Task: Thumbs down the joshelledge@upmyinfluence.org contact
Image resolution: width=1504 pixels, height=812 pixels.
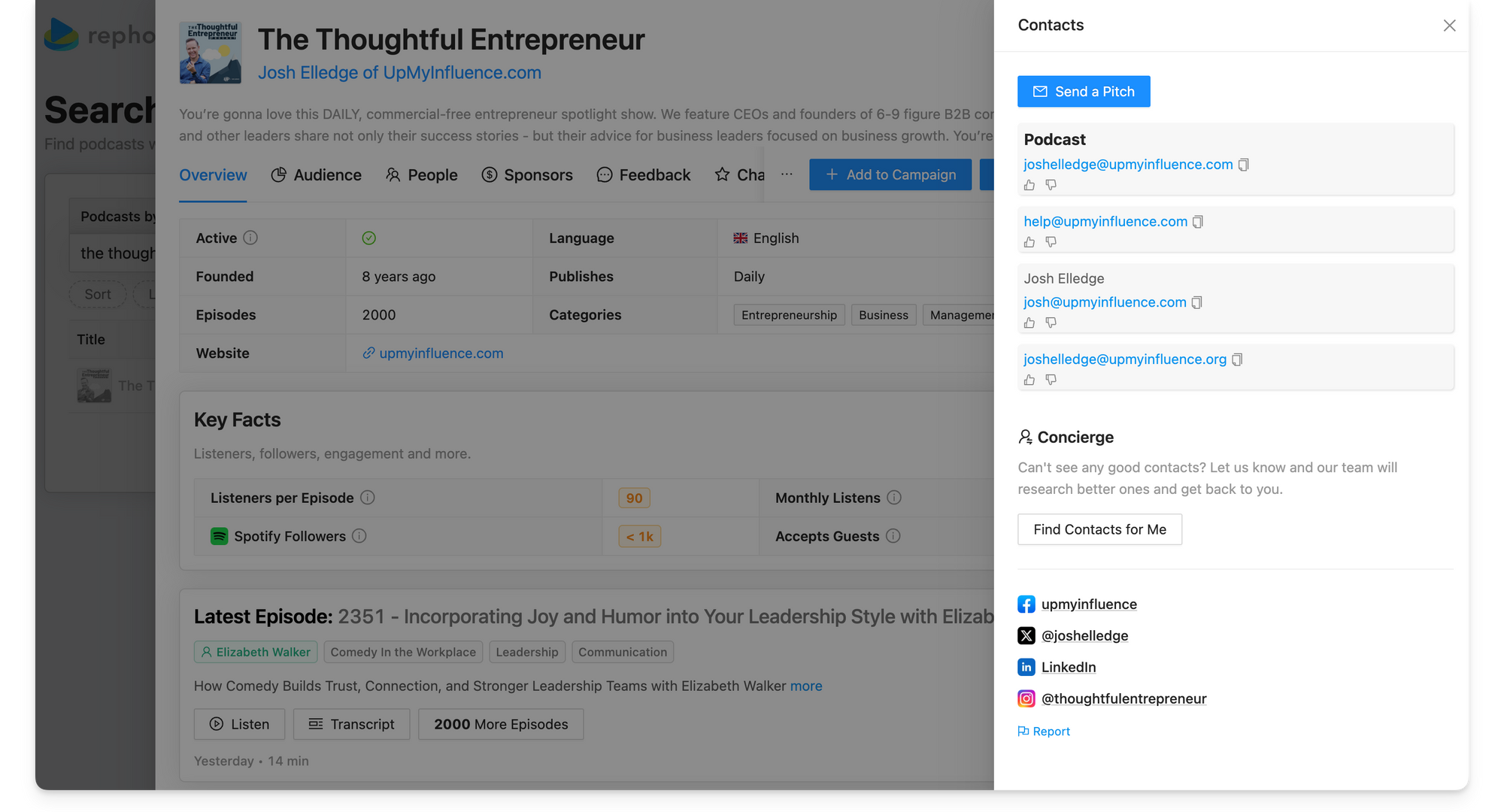Action: pyautogui.click(x=1051, y=380)
